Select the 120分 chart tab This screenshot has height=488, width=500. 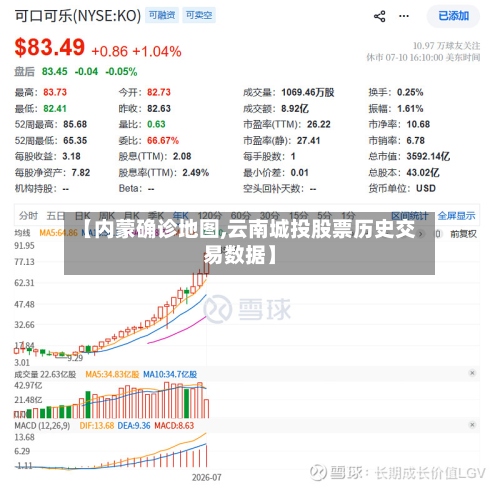[x=210, y=216]
